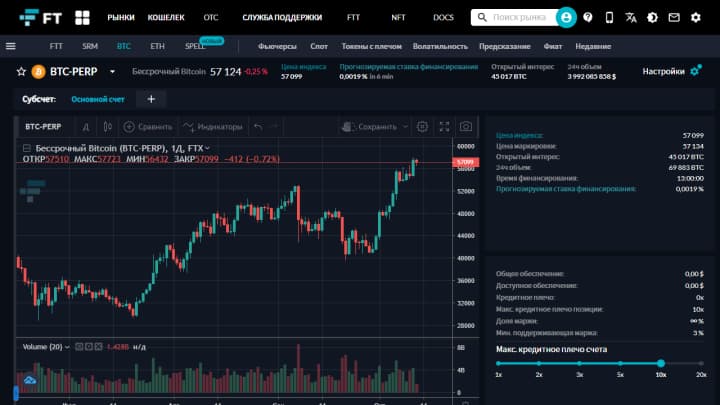Add a new subaccount with plus button
Image resolution: width=720 pixels, height=405 pixels.
(151, 99)
